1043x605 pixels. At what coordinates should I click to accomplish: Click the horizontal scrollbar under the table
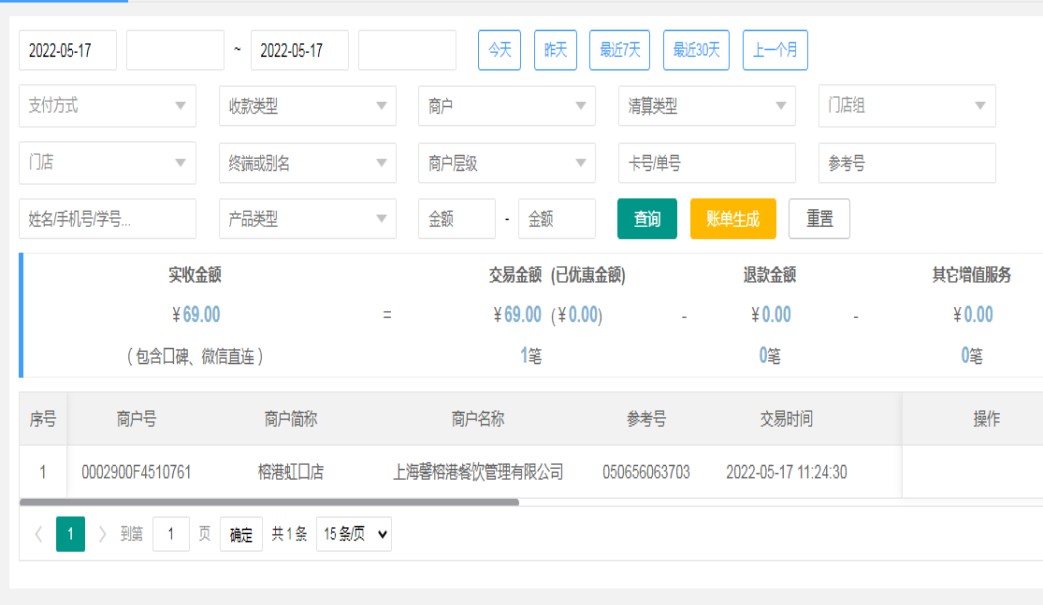coord(270,502)
